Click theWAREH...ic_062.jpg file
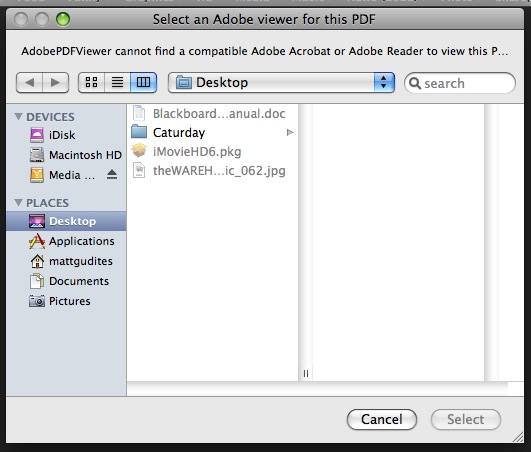The width and height of the screenshot is (531, 452). pos(212,171)
